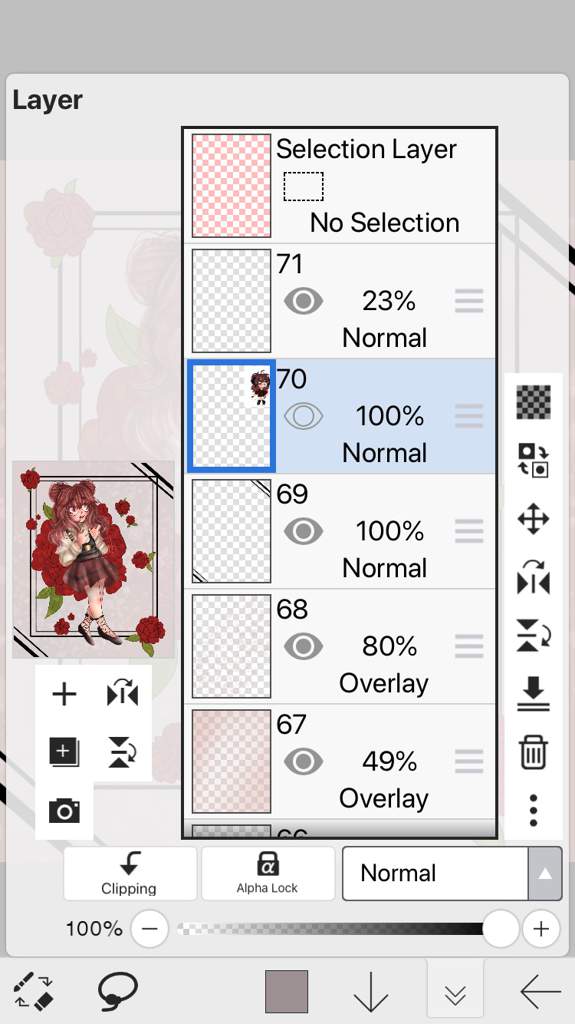The width and height of the screenshot is (575, 1024).
Task: Show layer 70 using eye icon
Action: (x=303, y=416)
